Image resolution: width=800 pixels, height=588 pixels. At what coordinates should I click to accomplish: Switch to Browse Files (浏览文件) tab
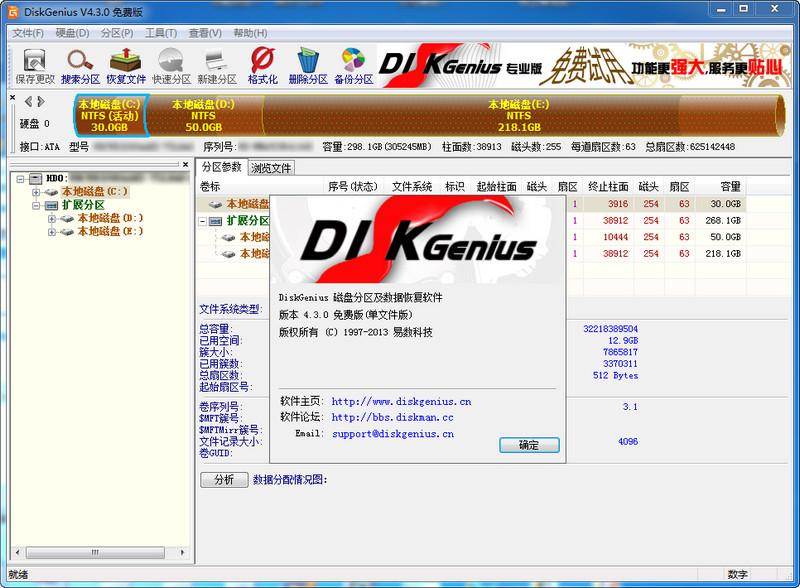point(271,168)
